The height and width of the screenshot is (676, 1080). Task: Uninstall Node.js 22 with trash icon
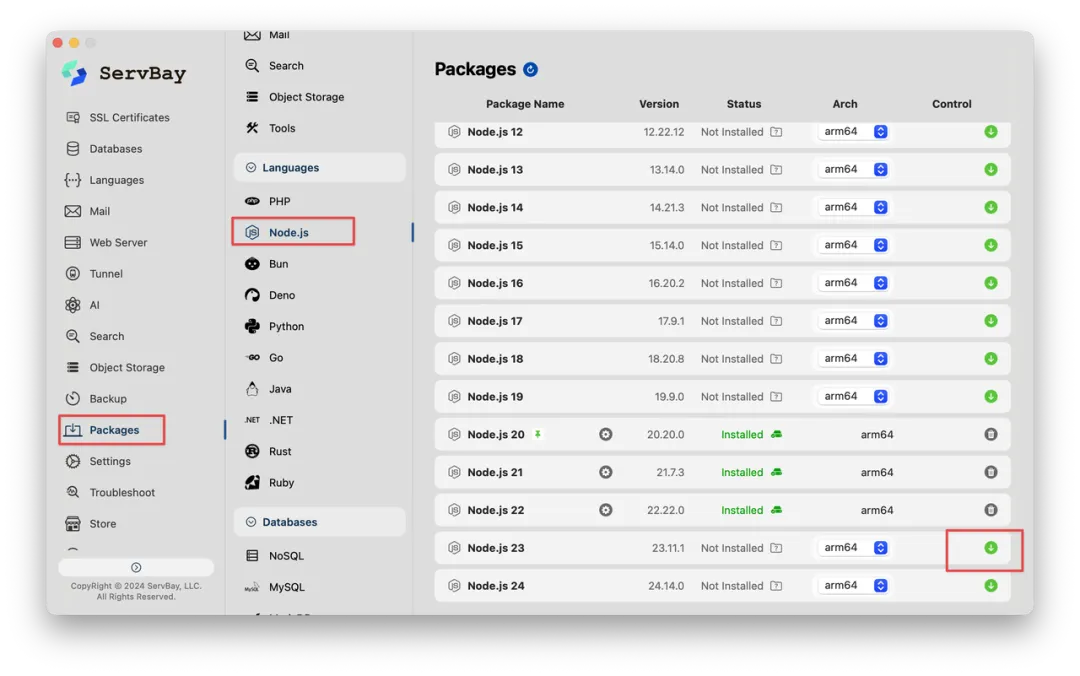(x=990, y=510)
